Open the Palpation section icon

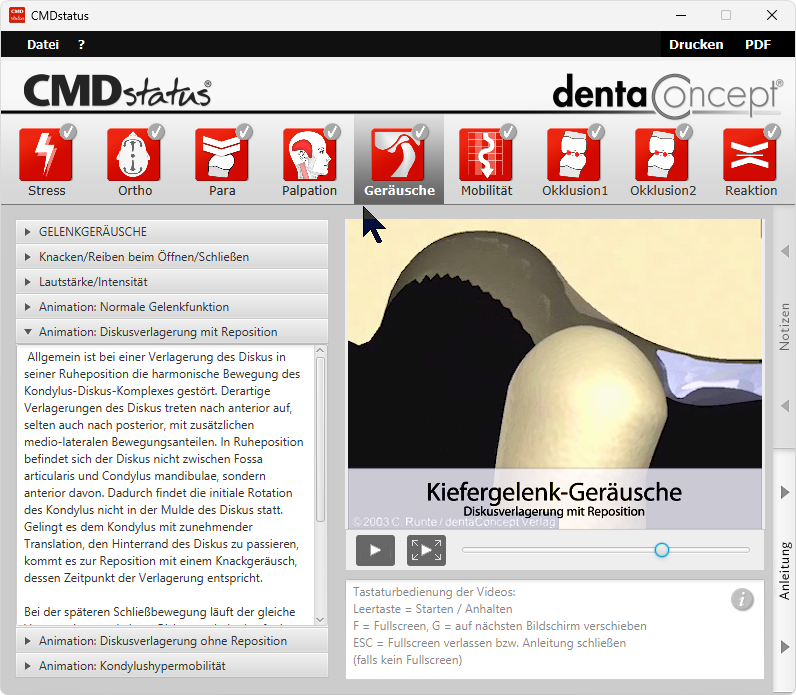(310, 155)
